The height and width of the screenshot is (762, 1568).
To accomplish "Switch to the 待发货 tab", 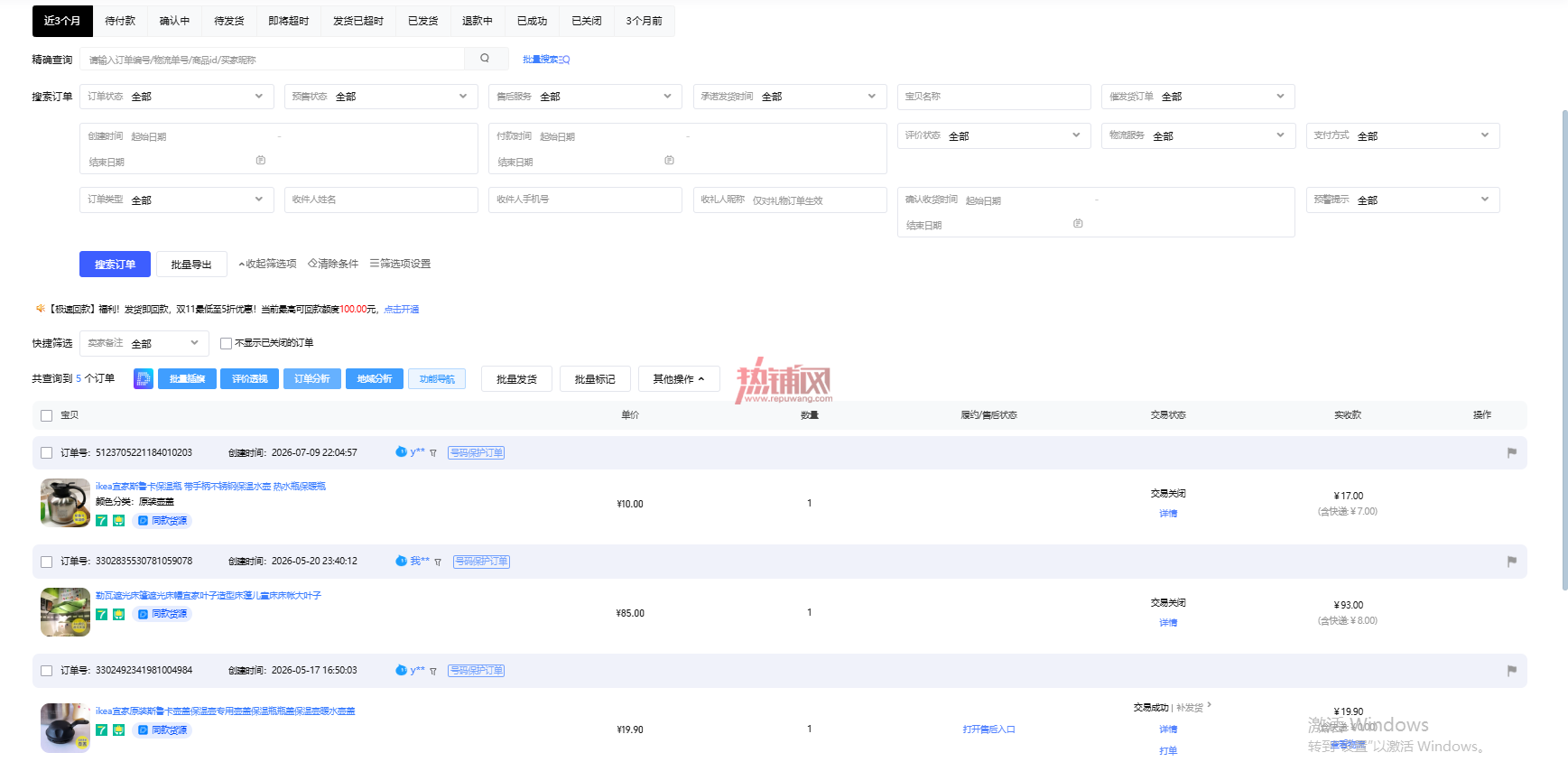I will pos(228,21).
